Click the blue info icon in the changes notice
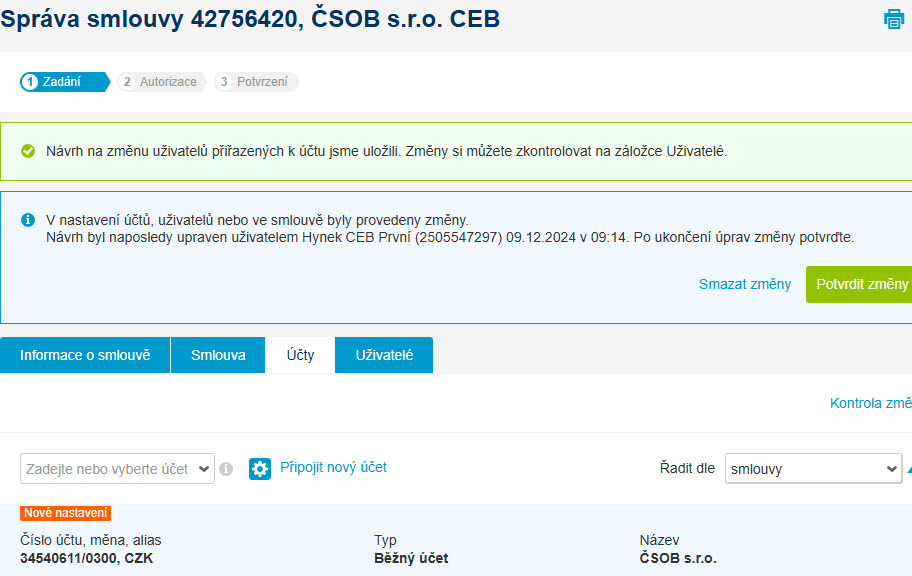This screenshot has width=912, height=576. (x=28, y=220)
